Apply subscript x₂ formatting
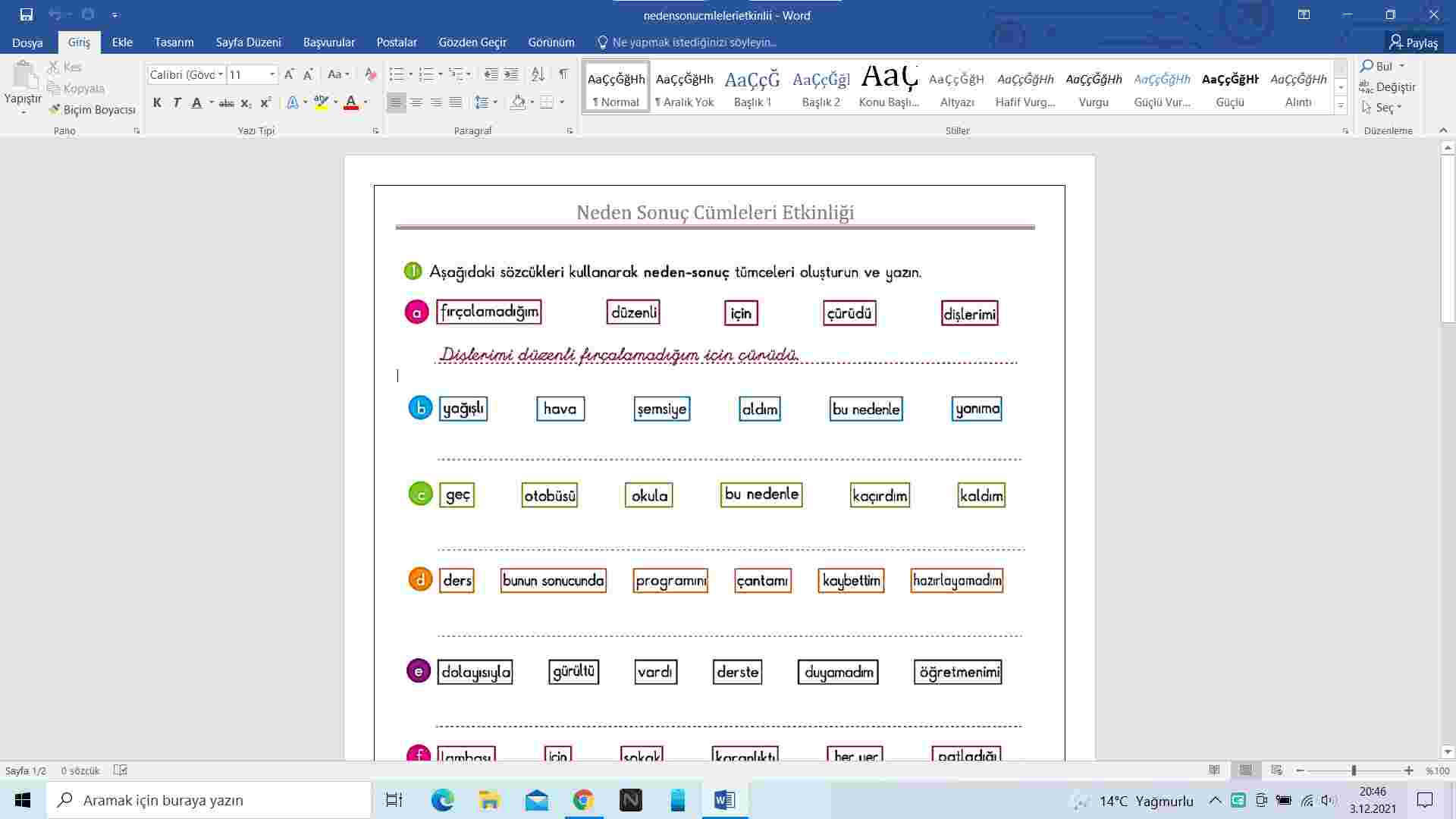1456x819 pixels. coord(246,102)
